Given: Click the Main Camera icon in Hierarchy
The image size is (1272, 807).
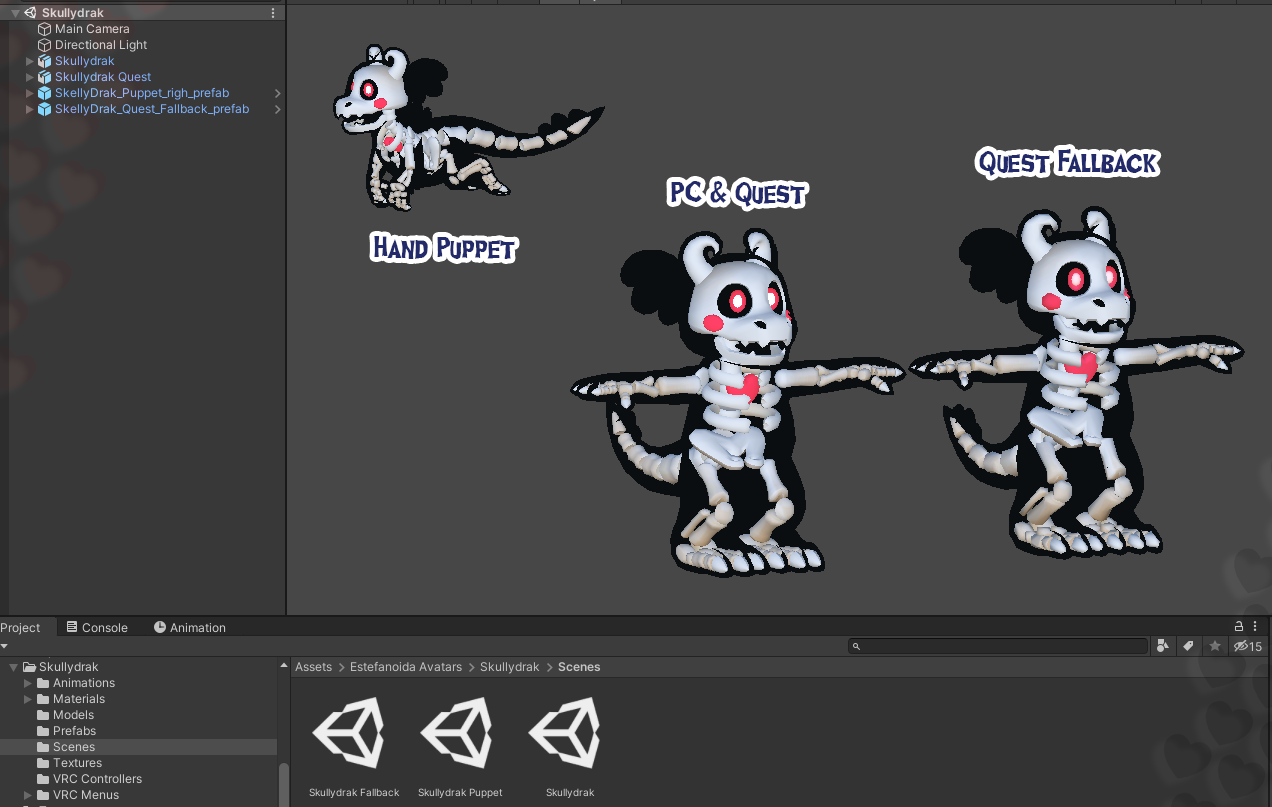Looking at the screenshot, I should point(43,29).
